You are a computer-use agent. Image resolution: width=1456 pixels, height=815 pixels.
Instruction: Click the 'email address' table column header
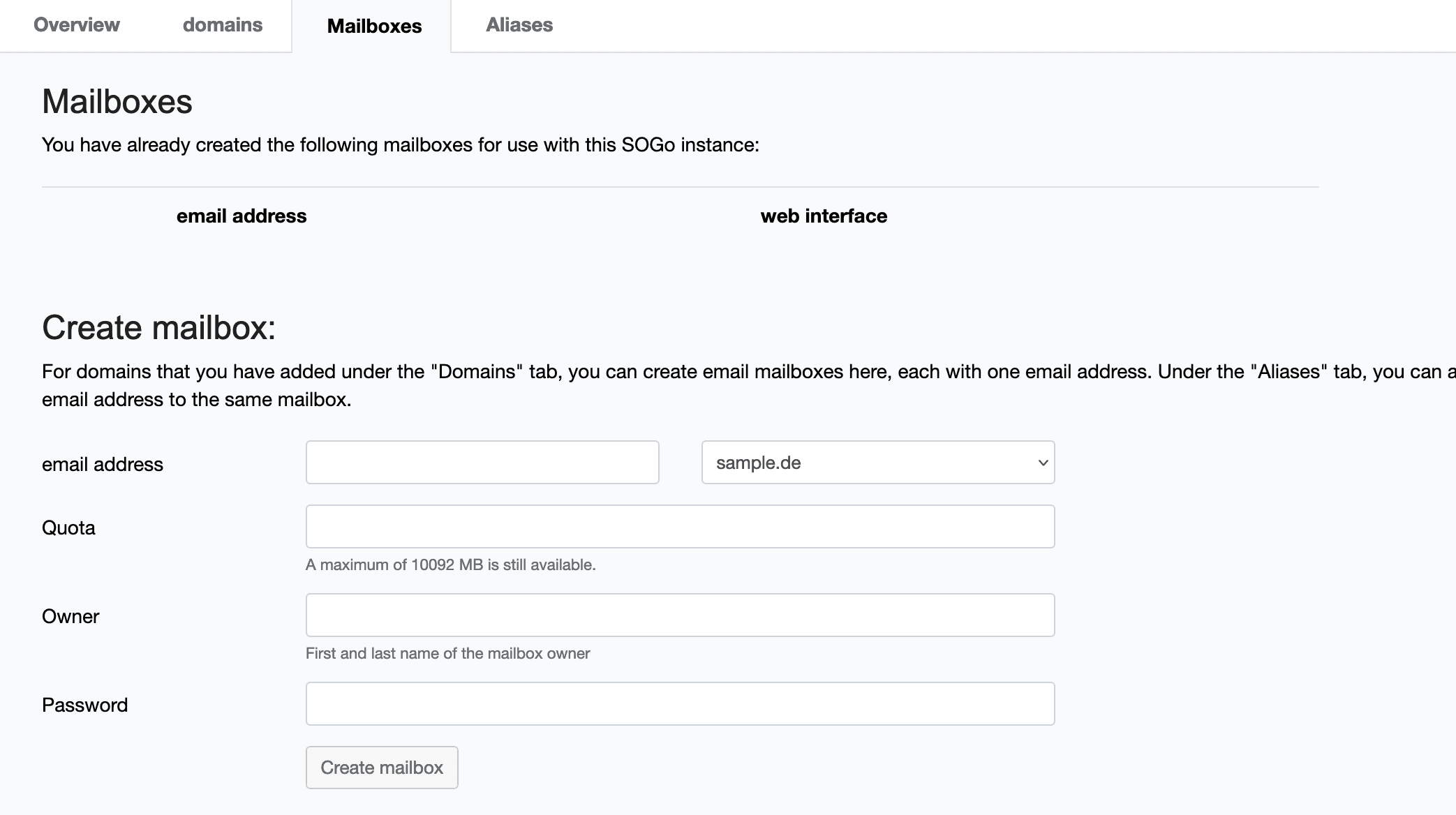(x=241, y=216)
